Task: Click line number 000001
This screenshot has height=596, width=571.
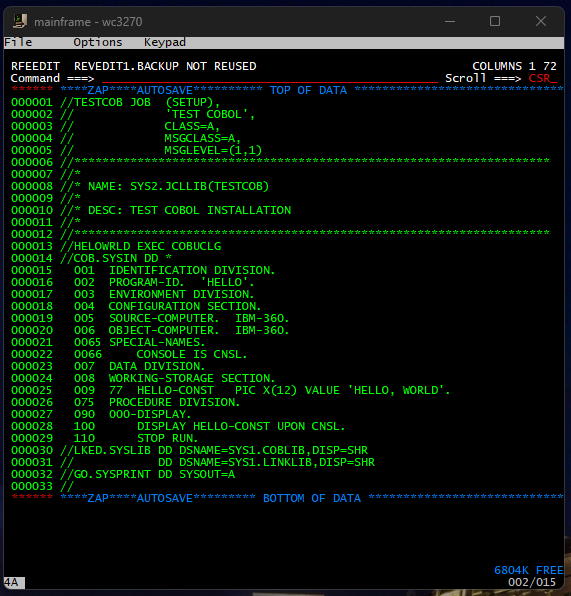Action: [32, 102]
